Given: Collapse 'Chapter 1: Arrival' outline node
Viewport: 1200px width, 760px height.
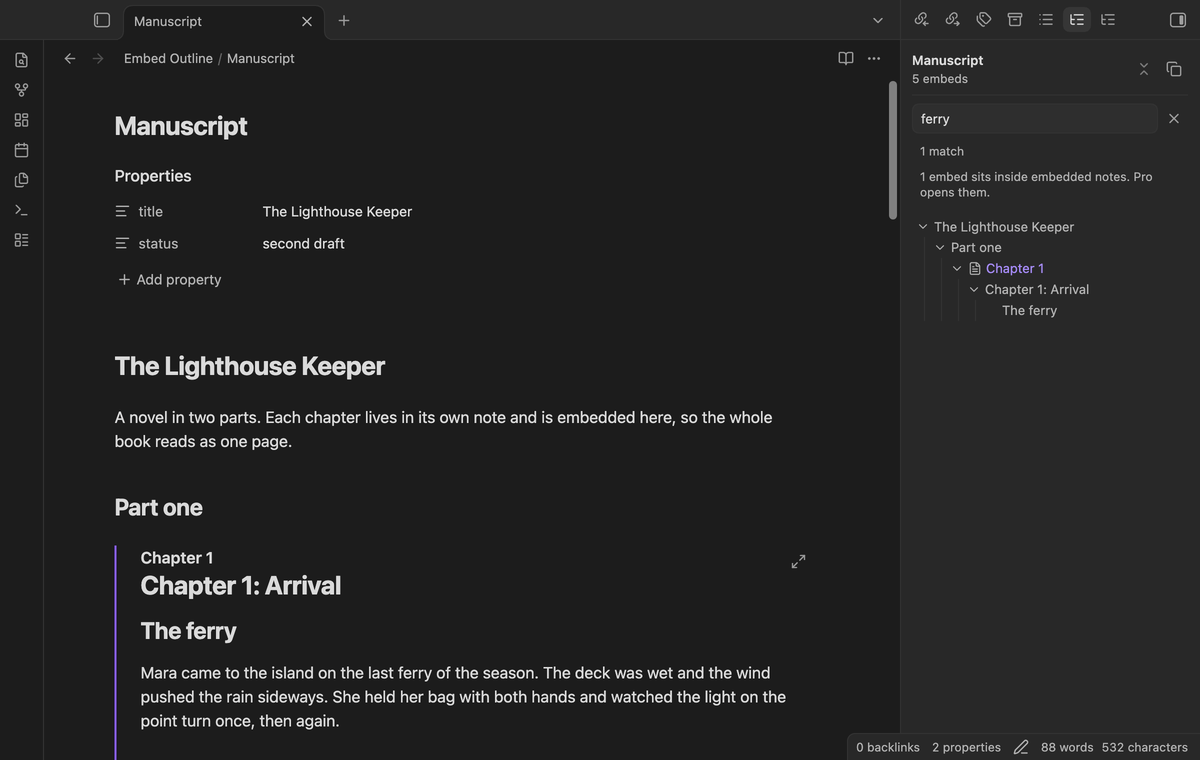Looking at the screenshot, I should tap(974, 290).
